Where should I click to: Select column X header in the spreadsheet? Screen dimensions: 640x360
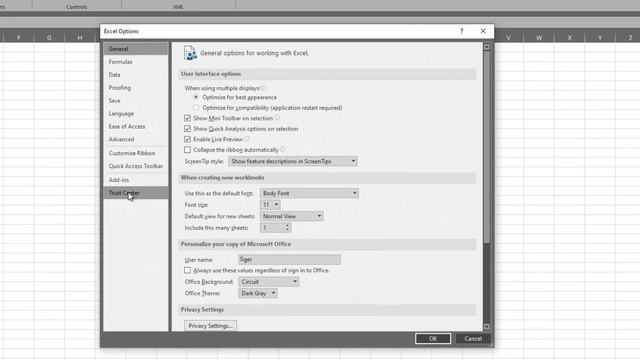coord(569,38)
